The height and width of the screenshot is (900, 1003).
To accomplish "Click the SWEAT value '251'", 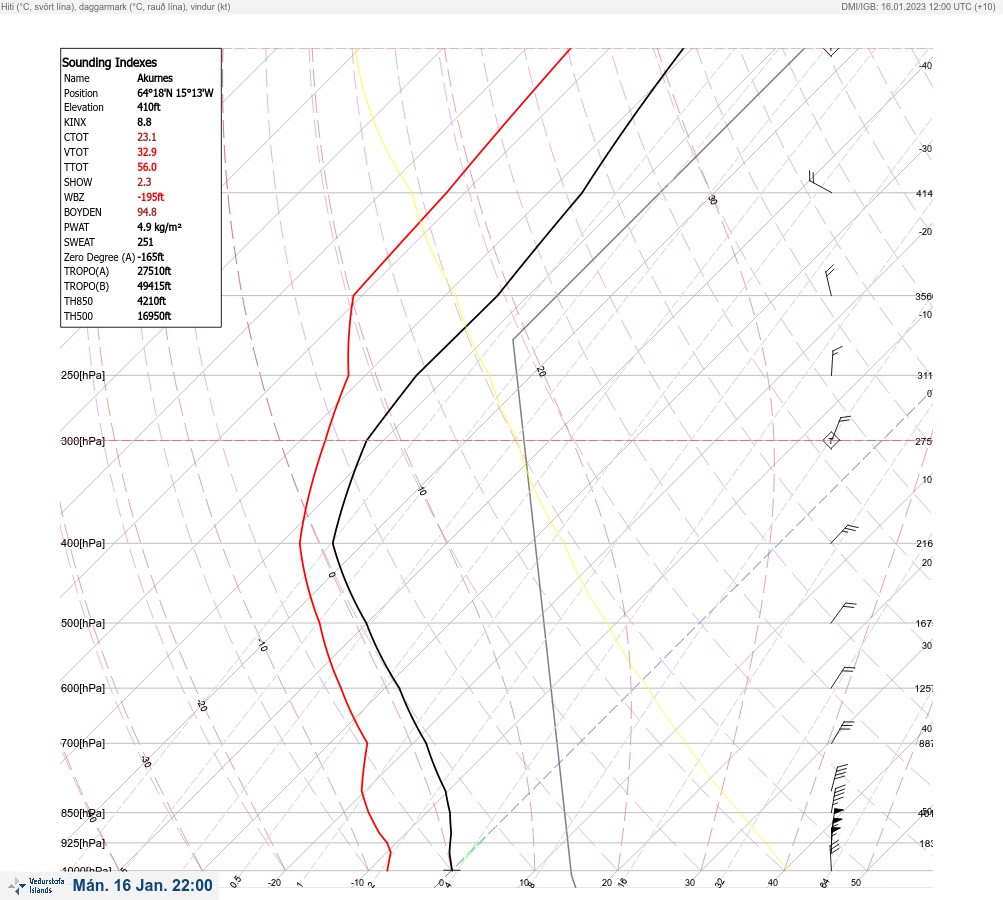I will click(x=145, y=242).
